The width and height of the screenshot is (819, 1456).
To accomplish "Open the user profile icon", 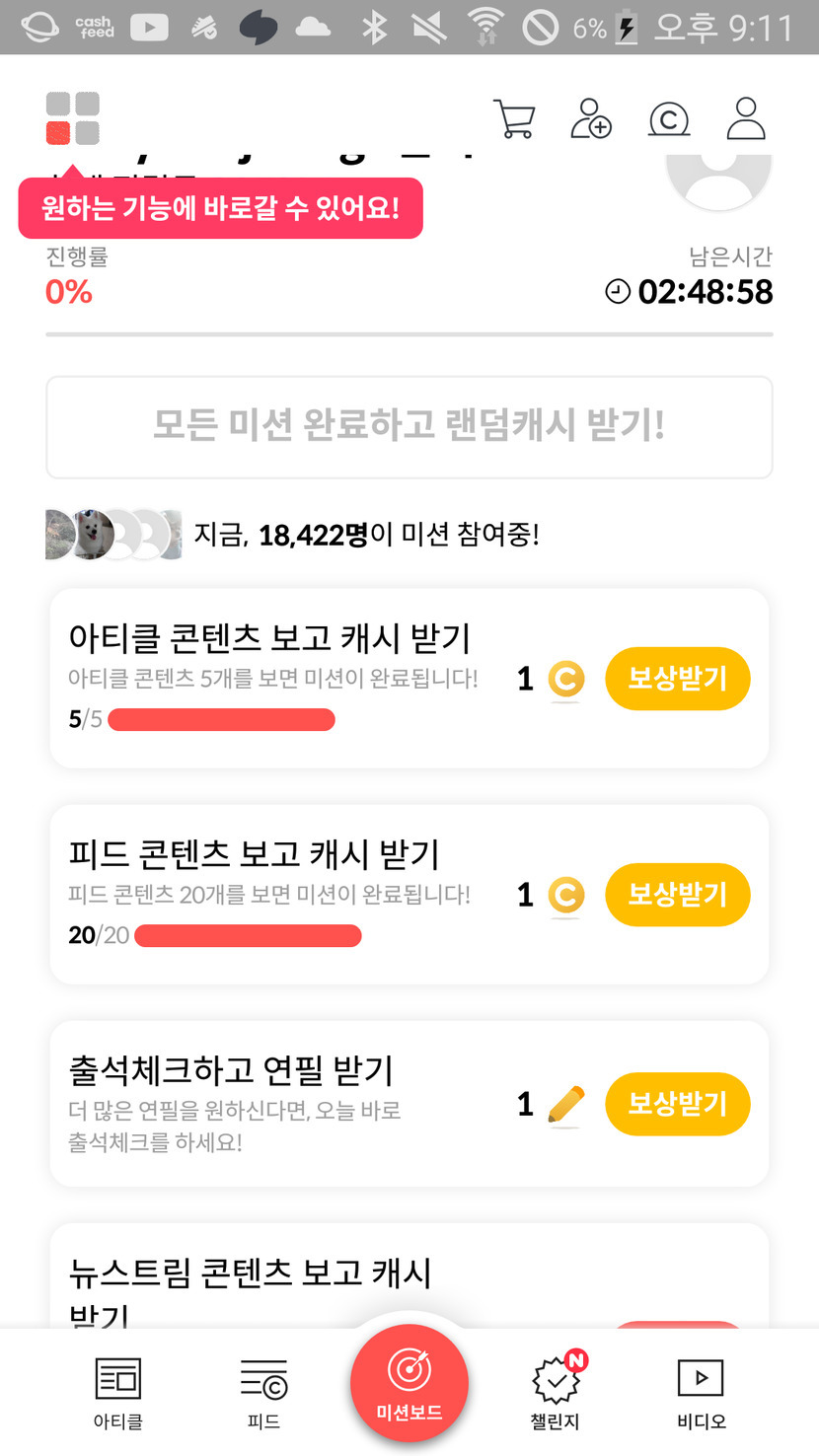I will (746, 118).
